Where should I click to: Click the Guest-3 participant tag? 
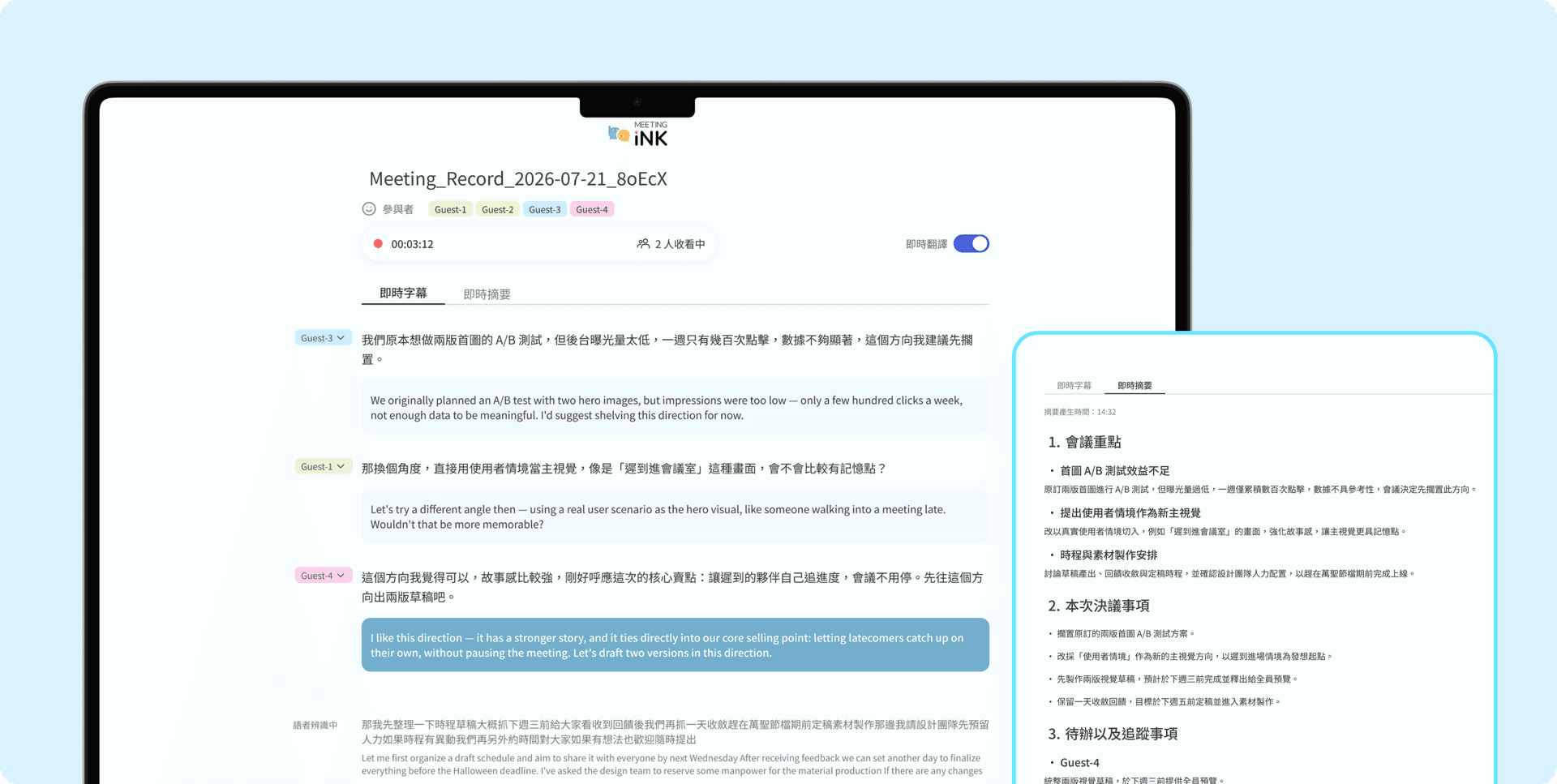pyautogui.click(x=544, y=209)
